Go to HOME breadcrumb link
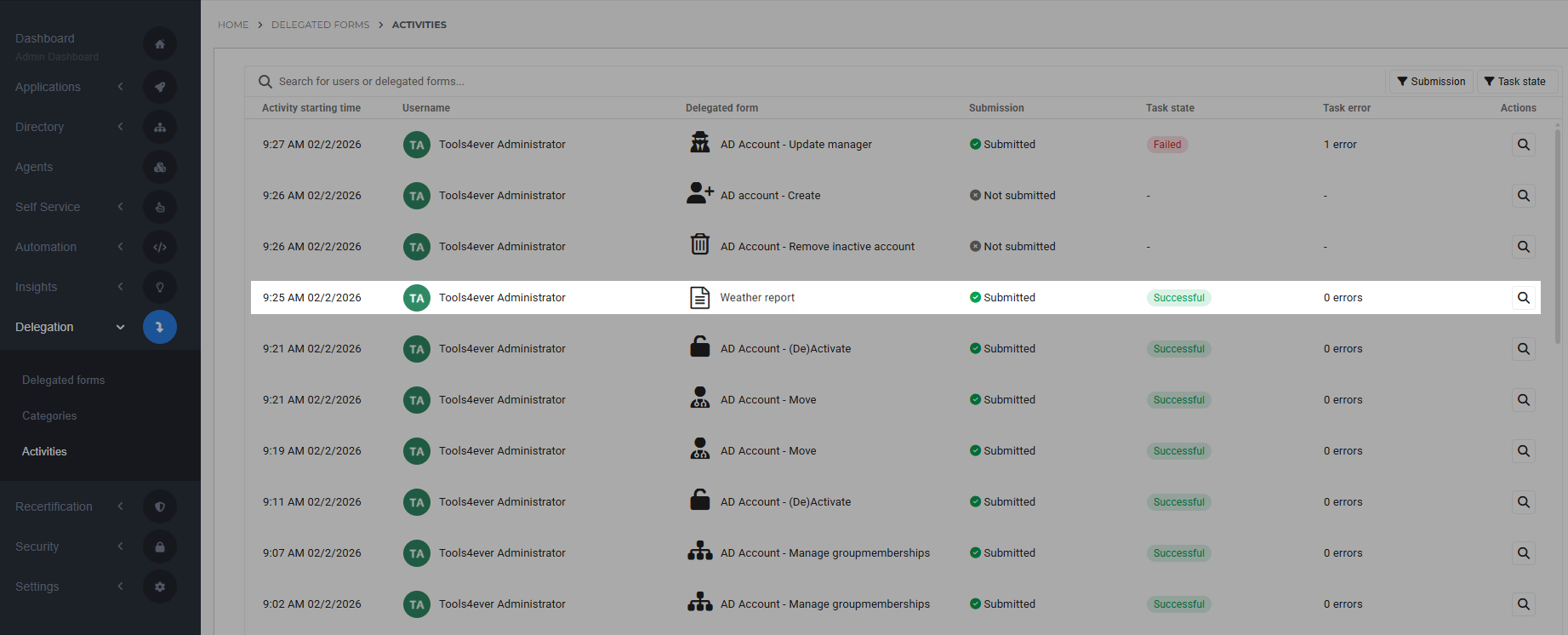1568x635 pixels. [233, 25]
